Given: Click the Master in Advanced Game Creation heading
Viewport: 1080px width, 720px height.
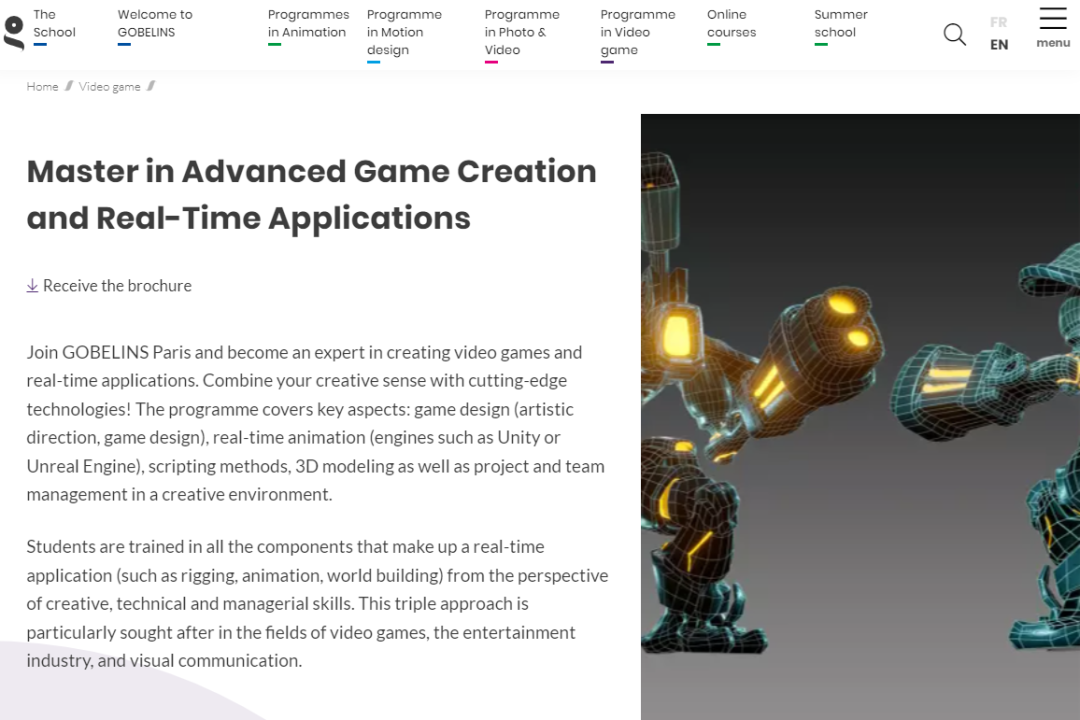Looking at the screenshot, I should pos(311,195).
